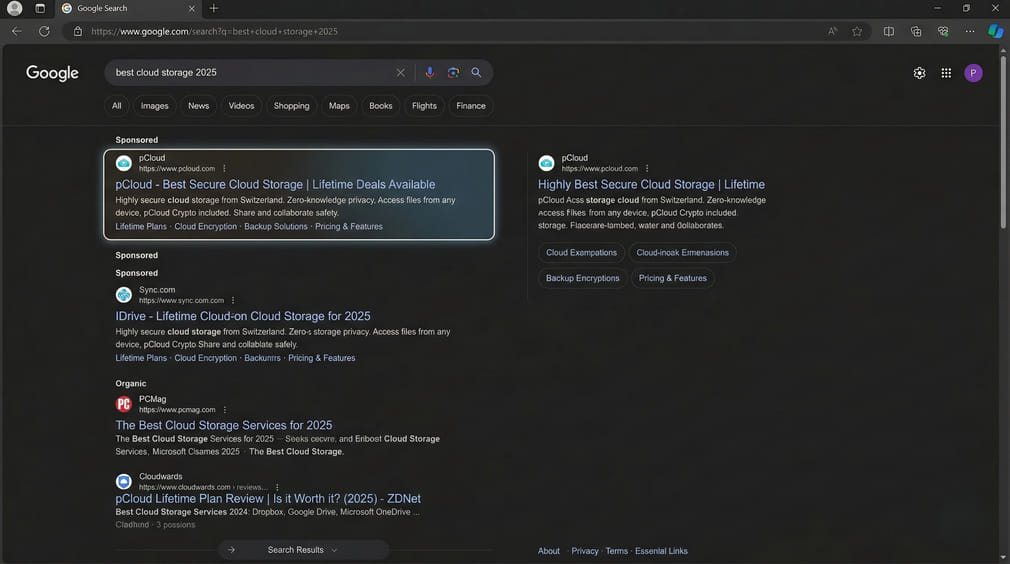The width and height of the screenshot is (1010, 564).
Task: Open the Google apps grid
Action: click(x=946, y=73)
